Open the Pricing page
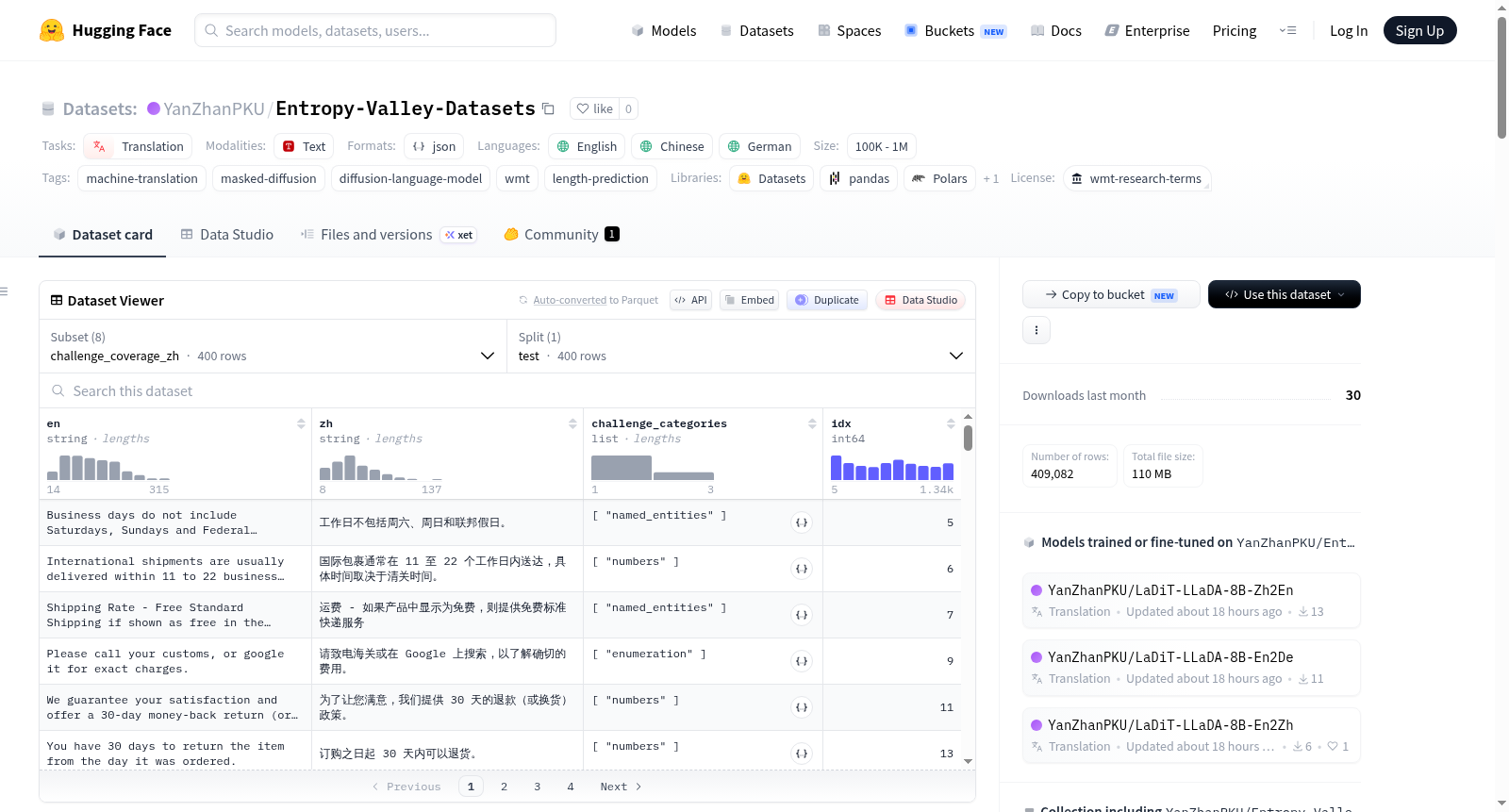This screenshot has height=812, width=1509. (1235, 30)
